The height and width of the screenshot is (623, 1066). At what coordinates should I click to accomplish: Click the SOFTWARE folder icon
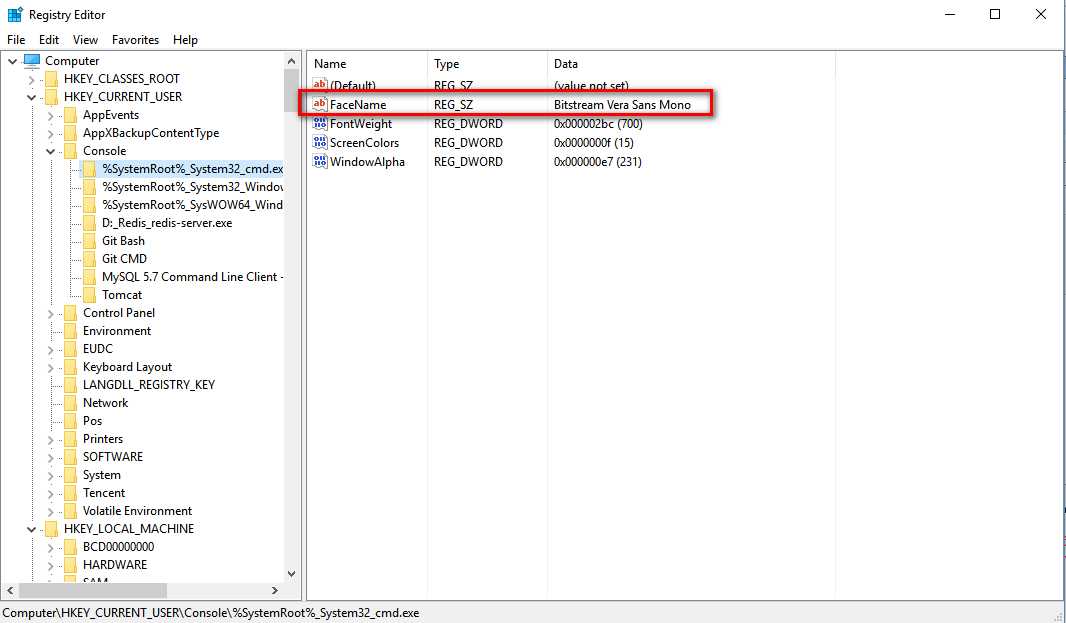(x=70, y=456)
